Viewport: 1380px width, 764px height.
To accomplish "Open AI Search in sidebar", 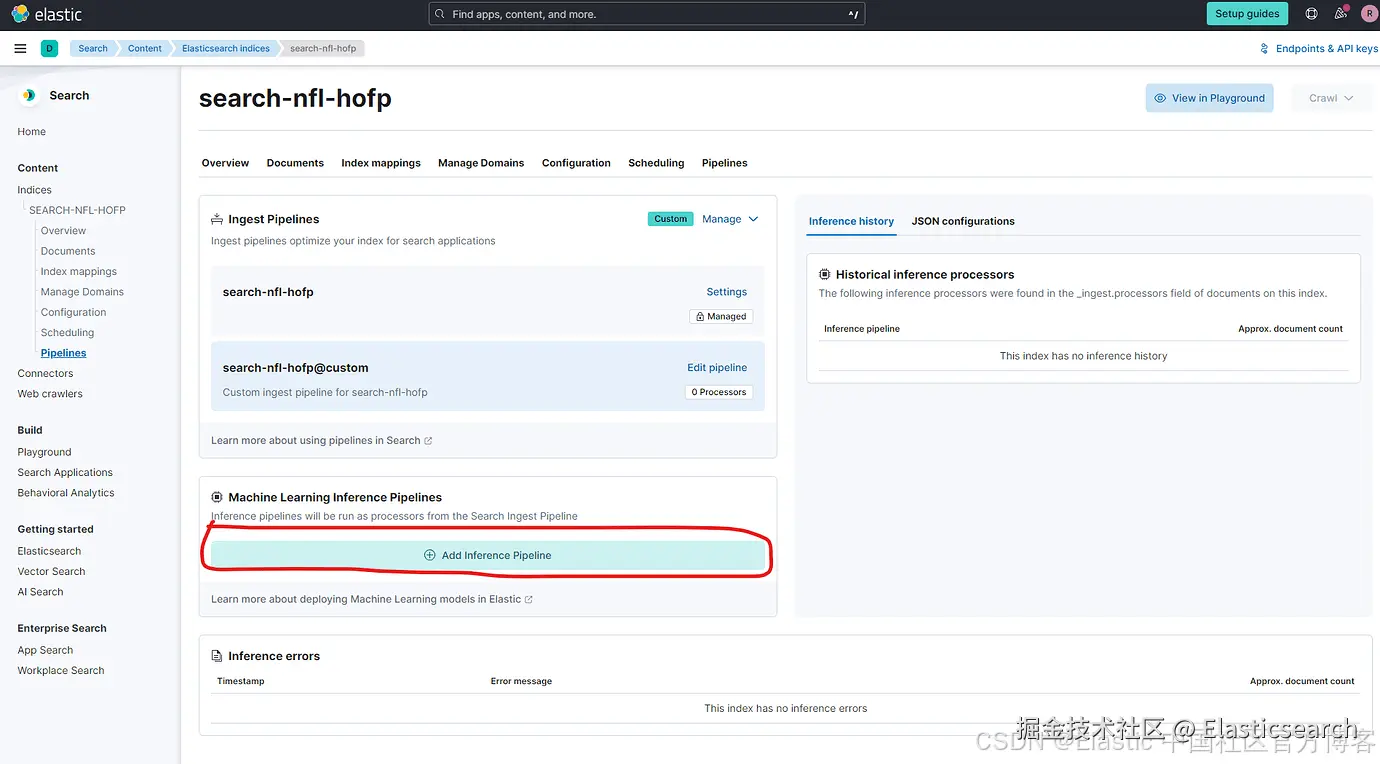I will click(x=40, y=592).
